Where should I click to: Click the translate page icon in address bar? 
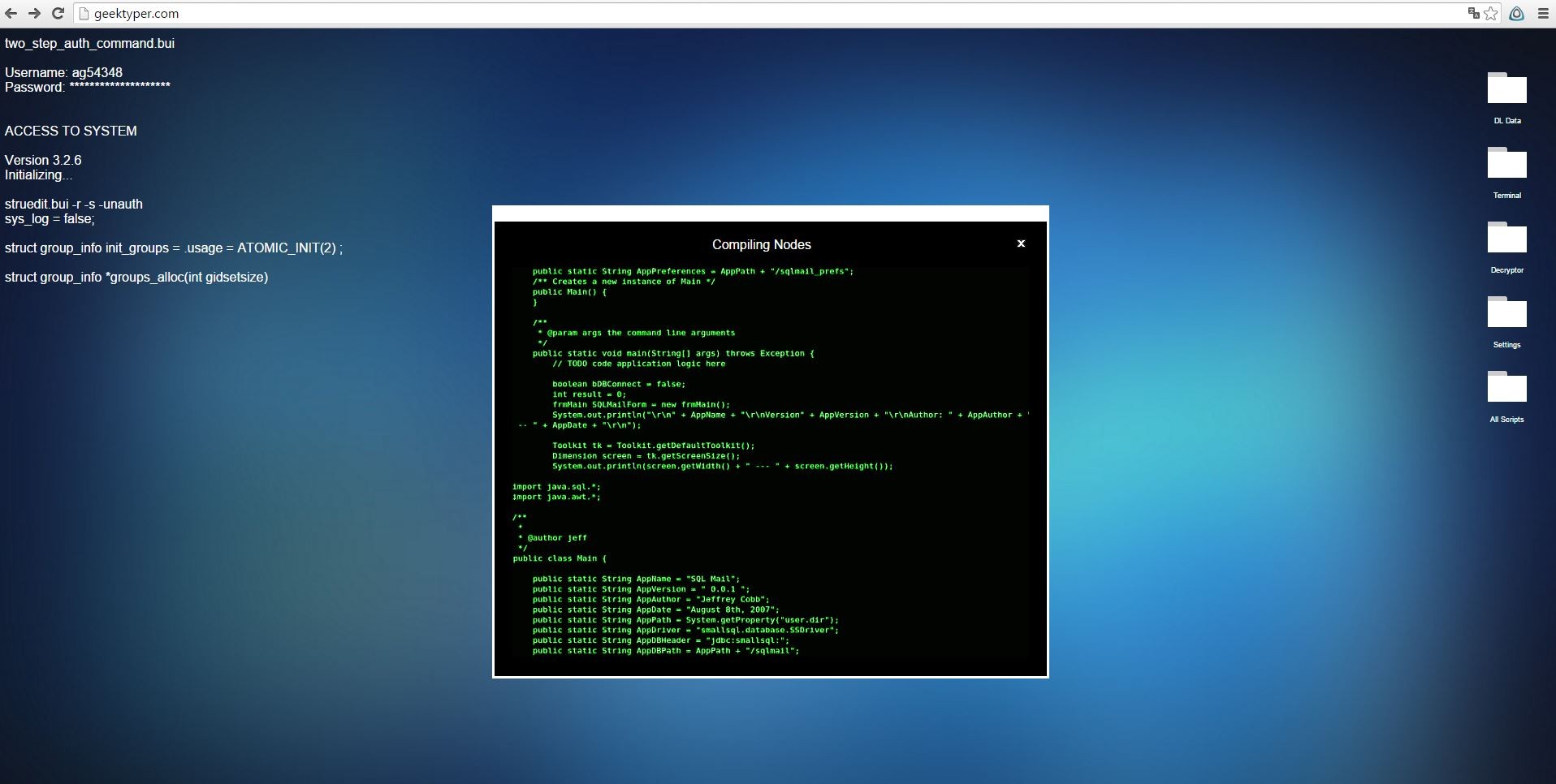[1473, 13]
